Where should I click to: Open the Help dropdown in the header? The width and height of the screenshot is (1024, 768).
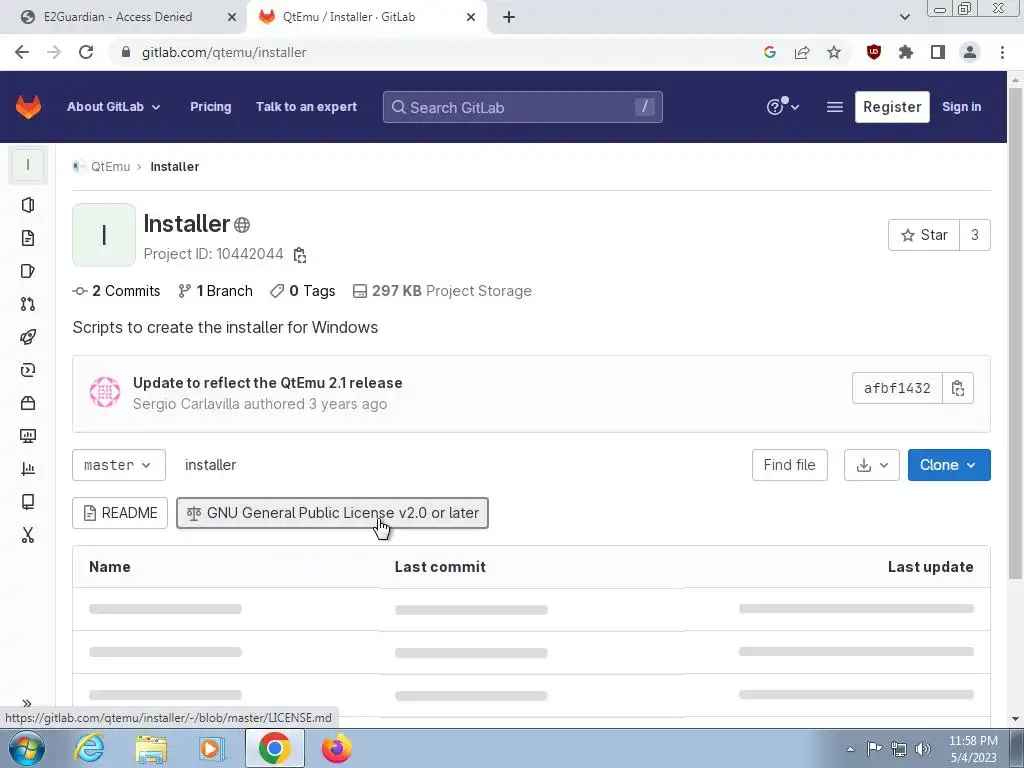tap(782, 106)
